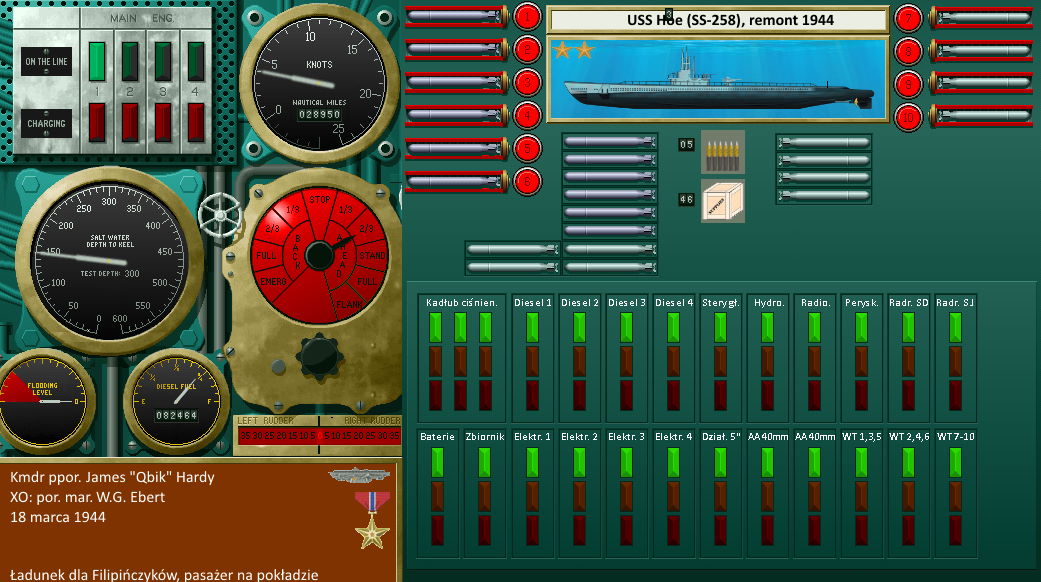Viewport: 1041px width, 582px height.
Task: Click torpedo tube 1 red button
Action: tap(528, 16)
